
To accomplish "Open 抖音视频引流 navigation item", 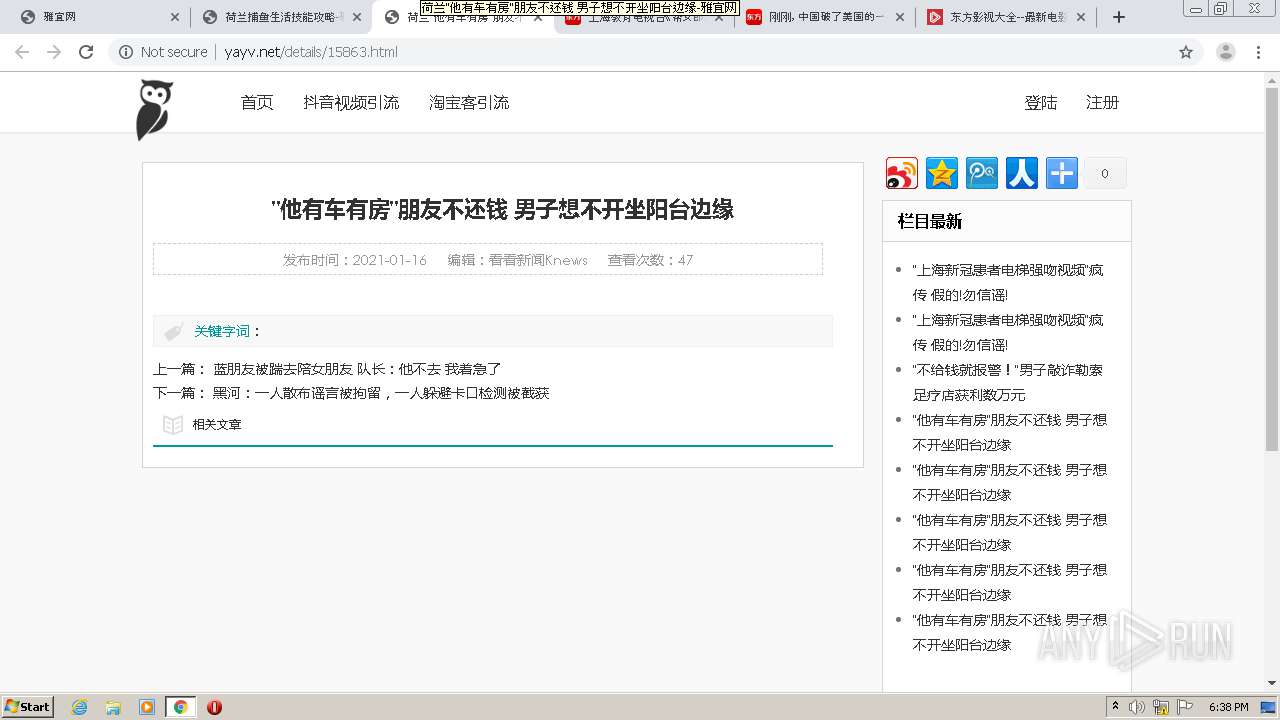I will coord(351,102).
